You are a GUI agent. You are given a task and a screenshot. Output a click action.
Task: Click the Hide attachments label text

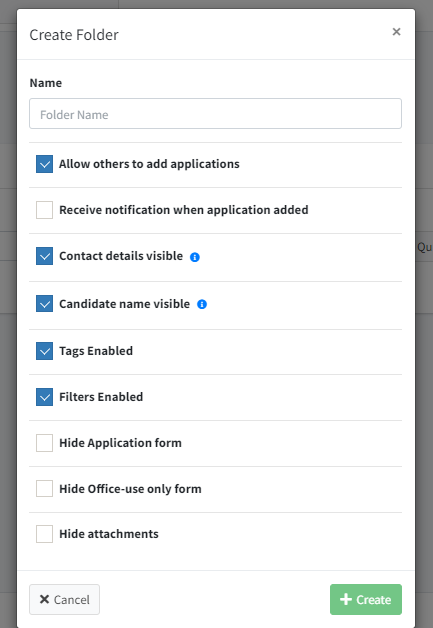click(x=109, y=534)
